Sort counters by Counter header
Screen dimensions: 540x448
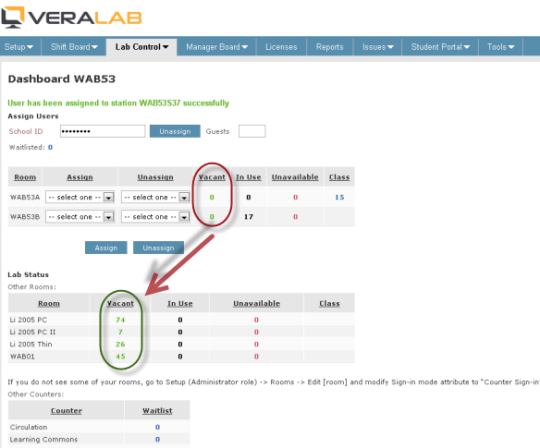[x=66, y=410]
